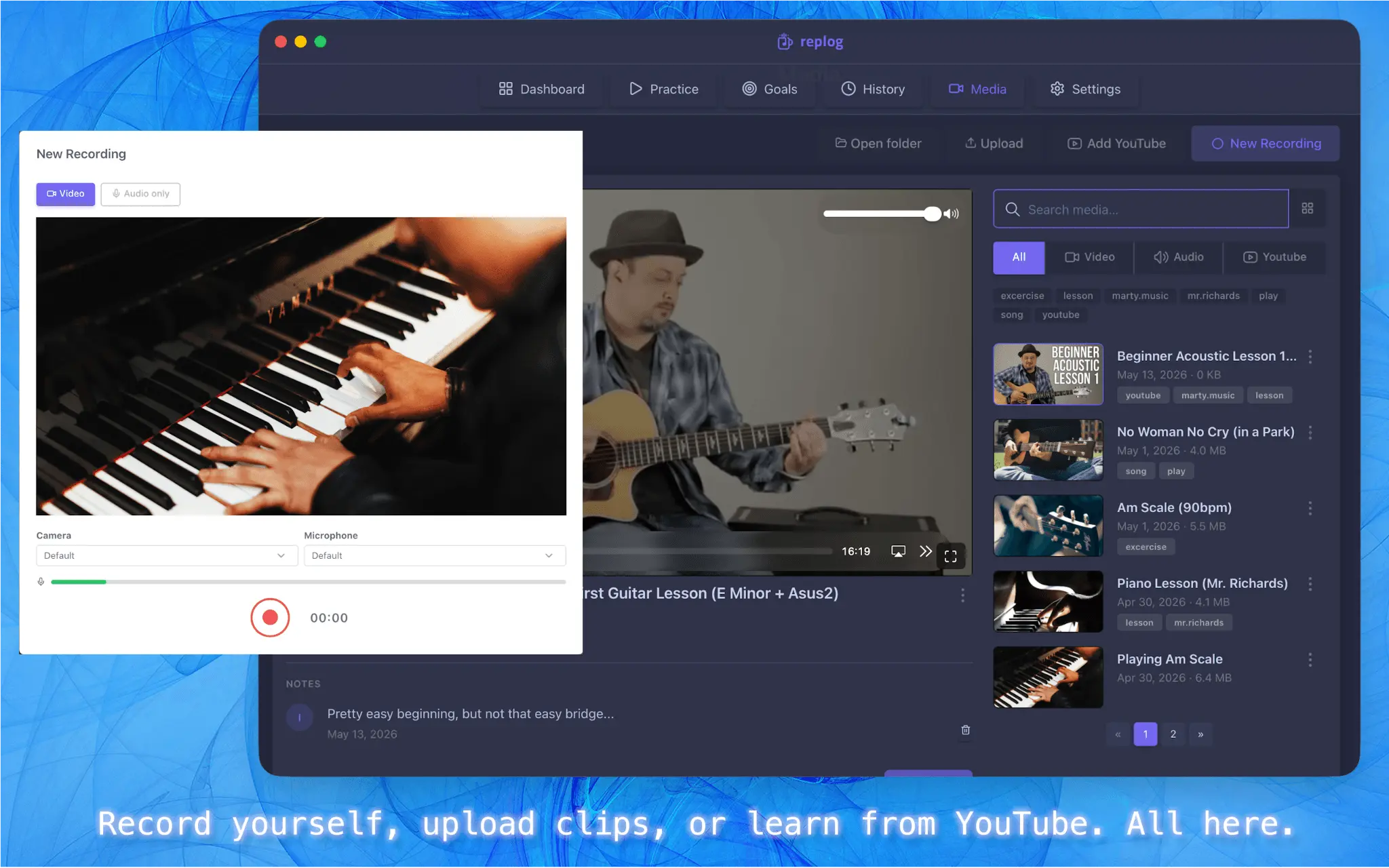Open the Microphone dropdown
This screenshot has height=868, width=1389.
[x=435, y=555]
